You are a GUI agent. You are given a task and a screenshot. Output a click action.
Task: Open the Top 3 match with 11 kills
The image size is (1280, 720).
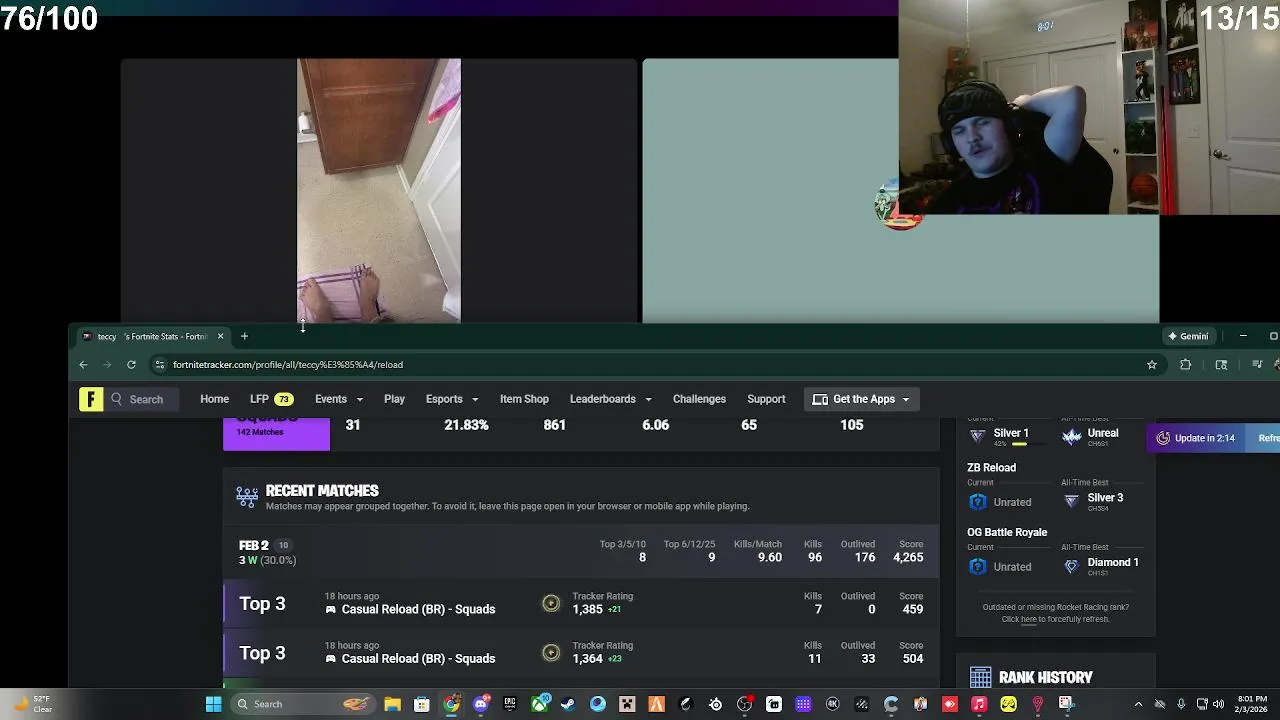pos(581,653)
